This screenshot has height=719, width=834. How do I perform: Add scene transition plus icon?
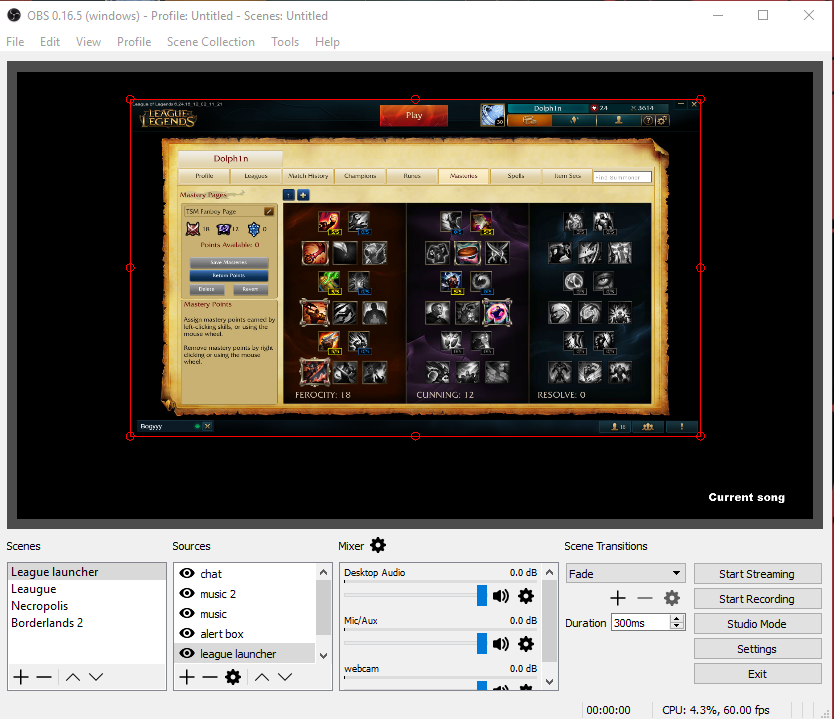[x=618, y=598]
